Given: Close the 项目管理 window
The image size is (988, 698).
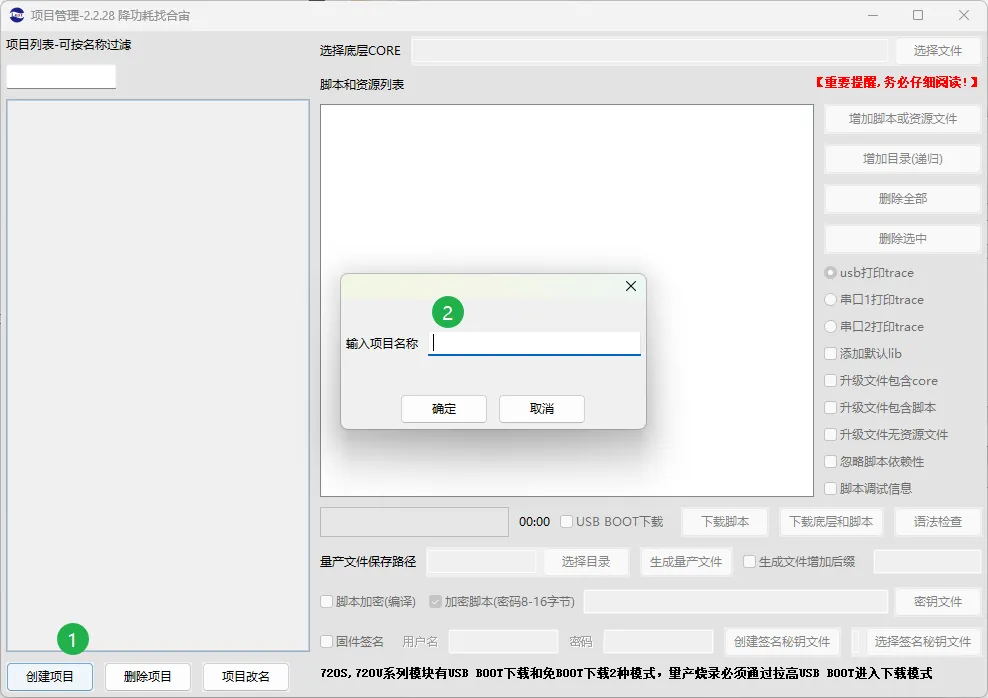Looking at the screenshot, I should click(x=964, y=15).
